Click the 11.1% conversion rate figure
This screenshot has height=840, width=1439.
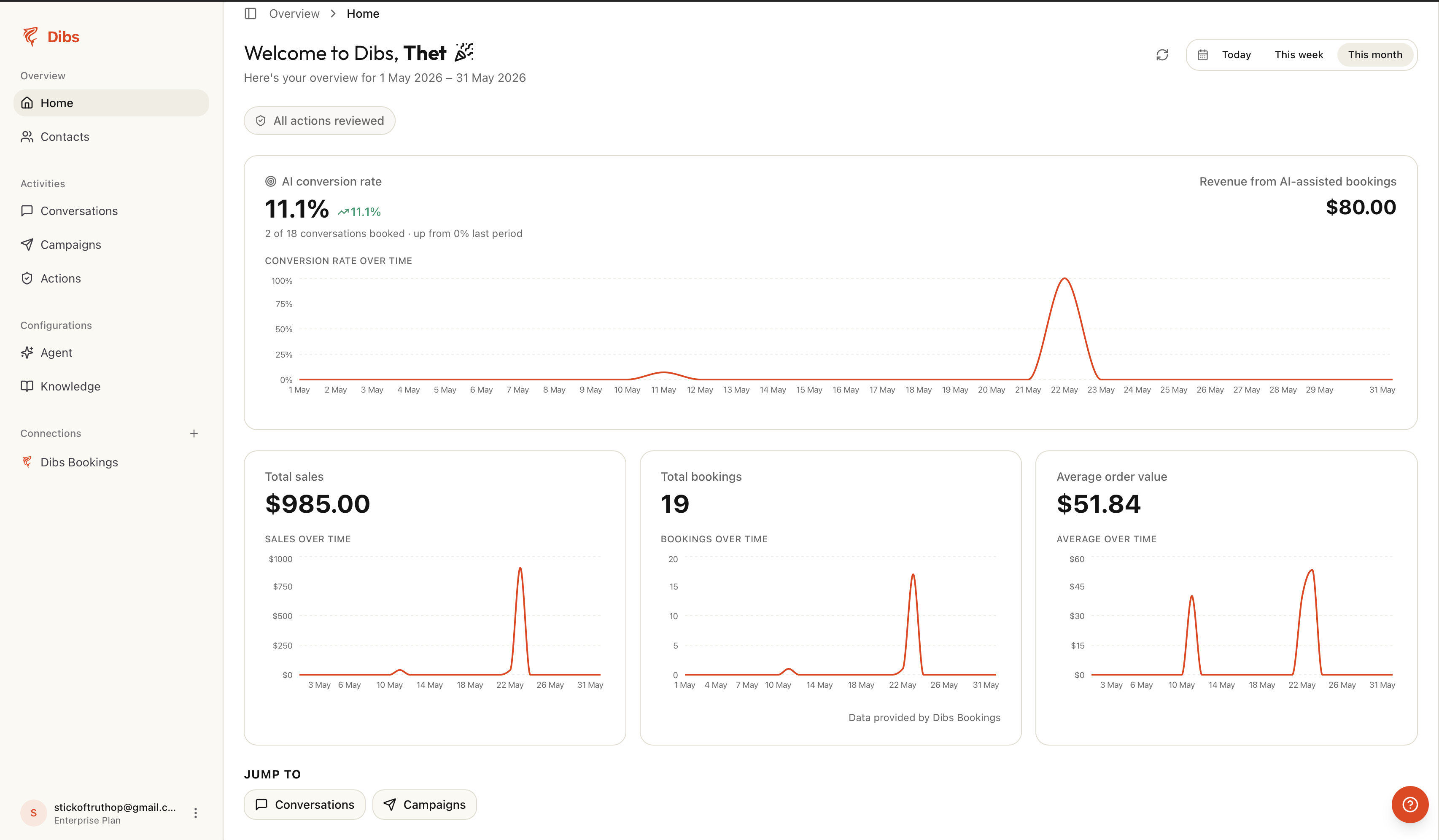click(x=297, y=209)
